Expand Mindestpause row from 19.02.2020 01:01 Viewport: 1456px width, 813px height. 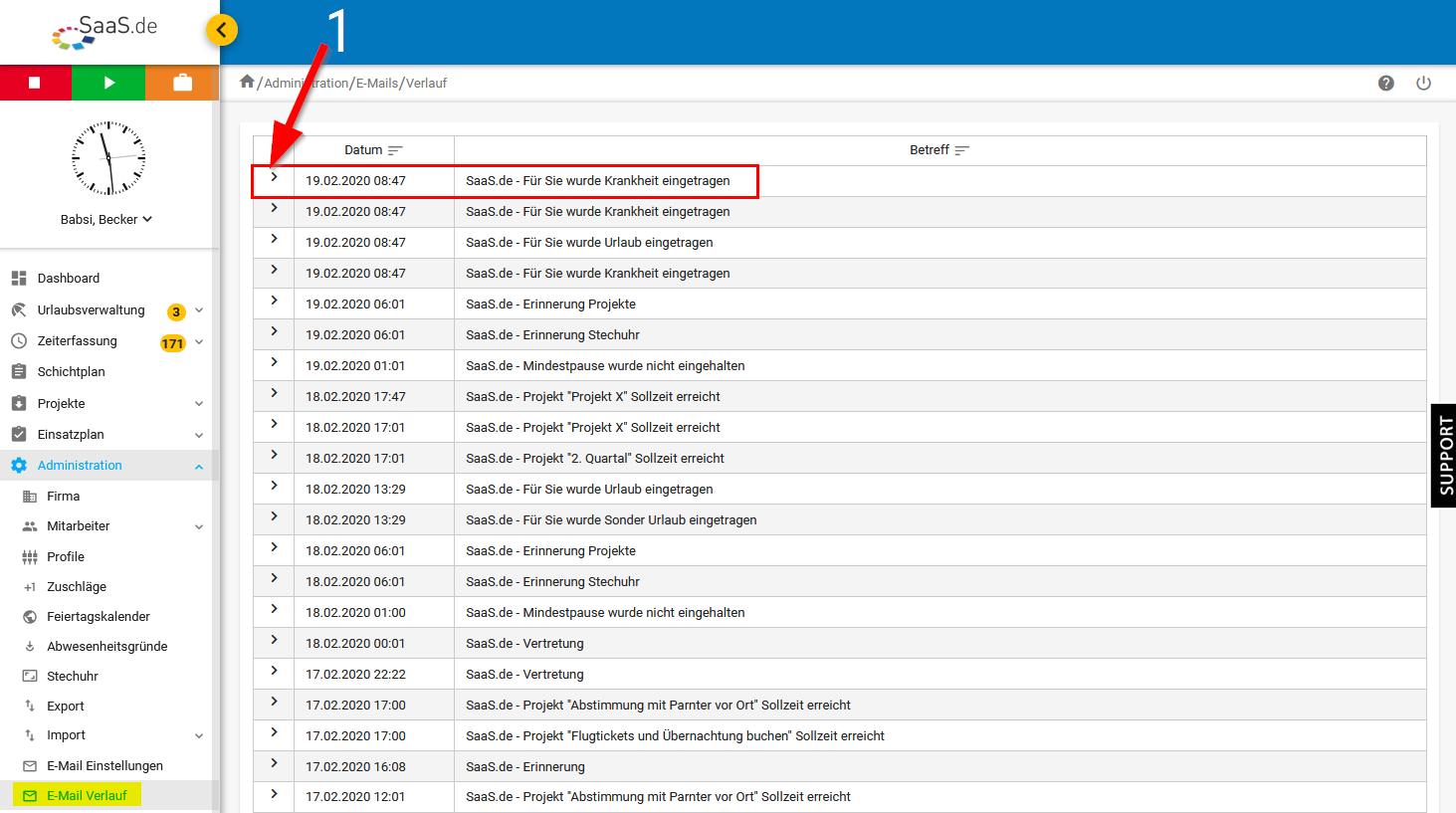coord(274,362)
